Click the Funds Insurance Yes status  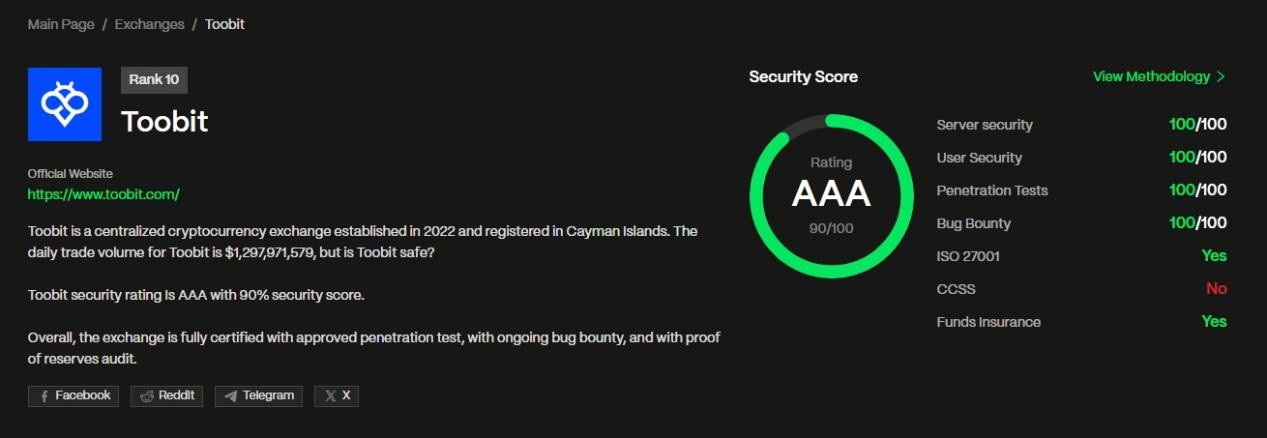point(1214,322)
